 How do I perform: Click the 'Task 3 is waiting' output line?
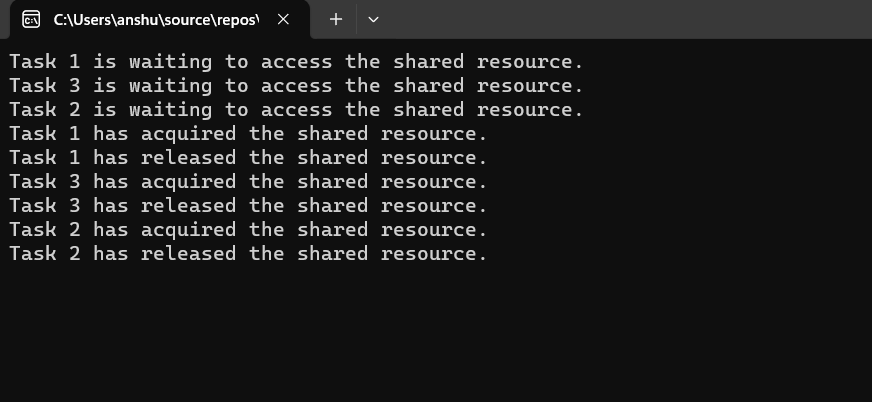click(296, 85)
